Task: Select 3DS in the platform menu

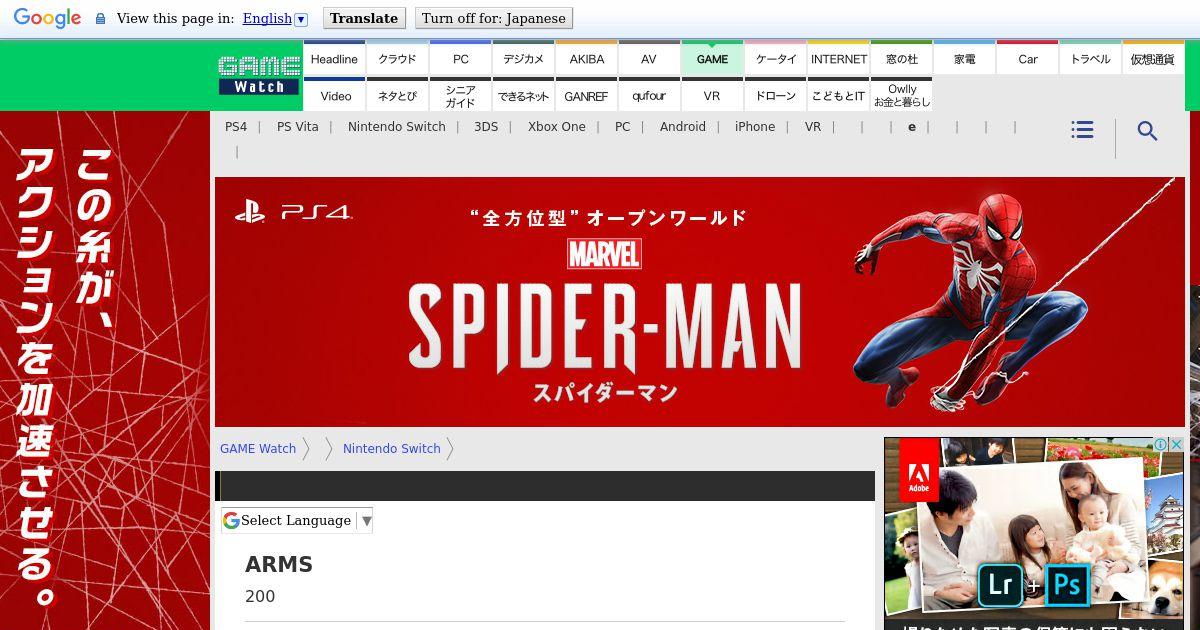Action: pos(486,127)
